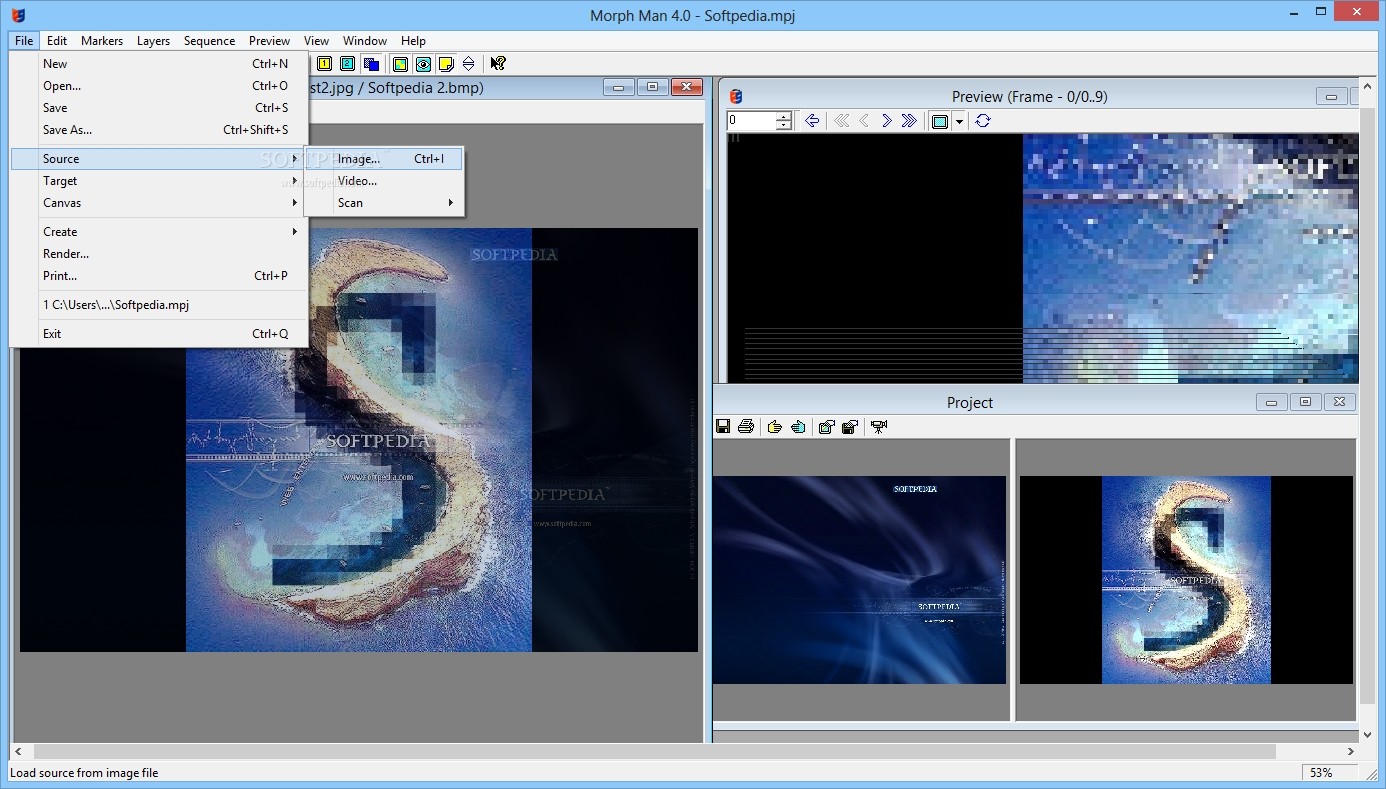Open the Help menu
Viewport: 1386px width, 789px height.
click(413, 41)
